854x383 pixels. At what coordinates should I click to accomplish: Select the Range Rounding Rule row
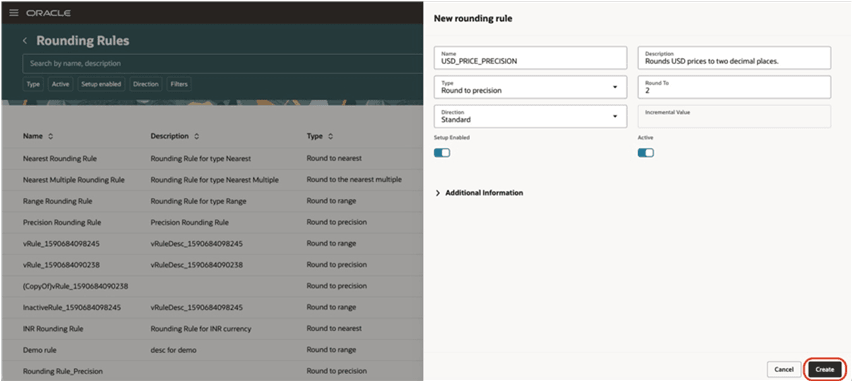(x=212, y=201)
